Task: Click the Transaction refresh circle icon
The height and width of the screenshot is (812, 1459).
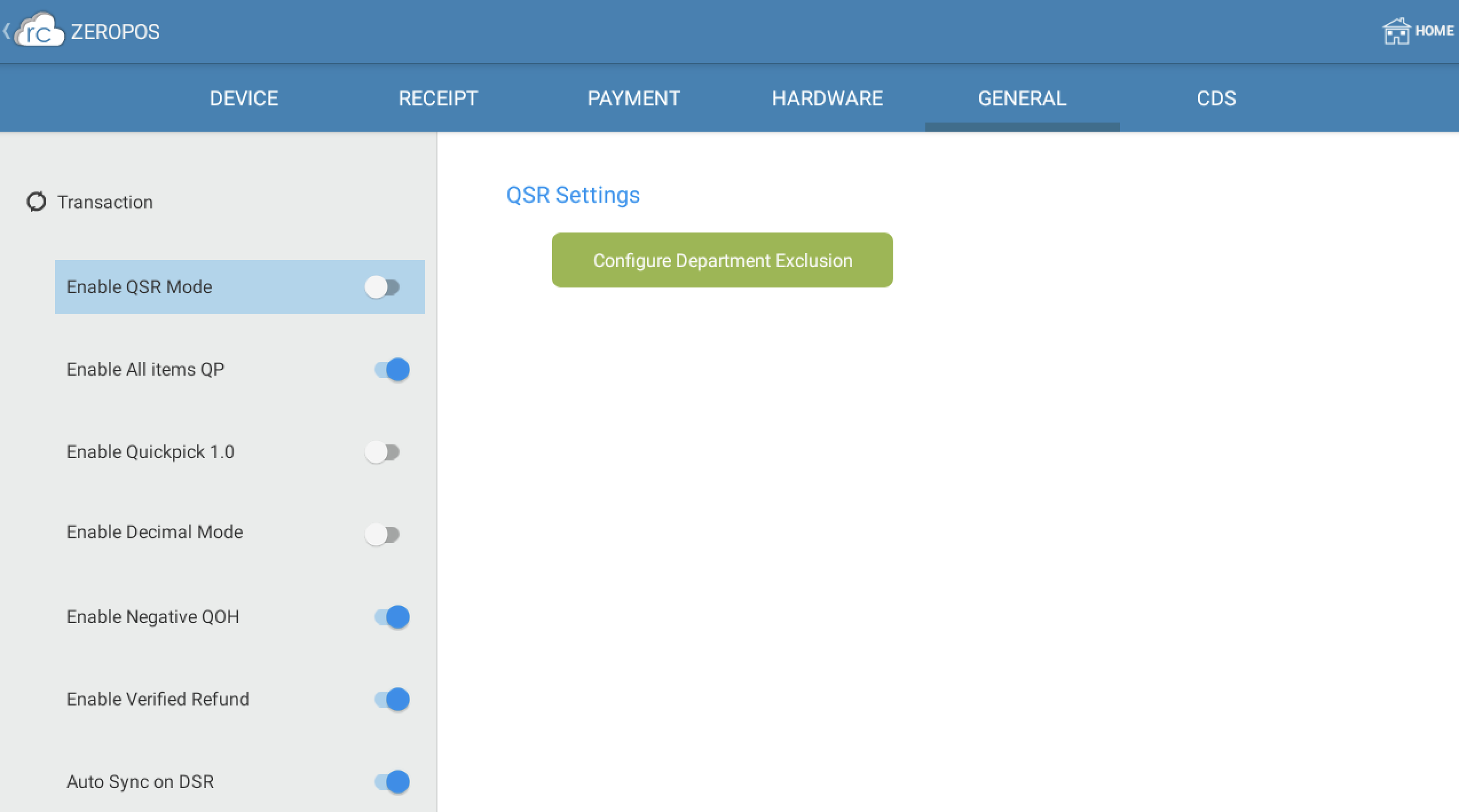Action: [36, 202]
